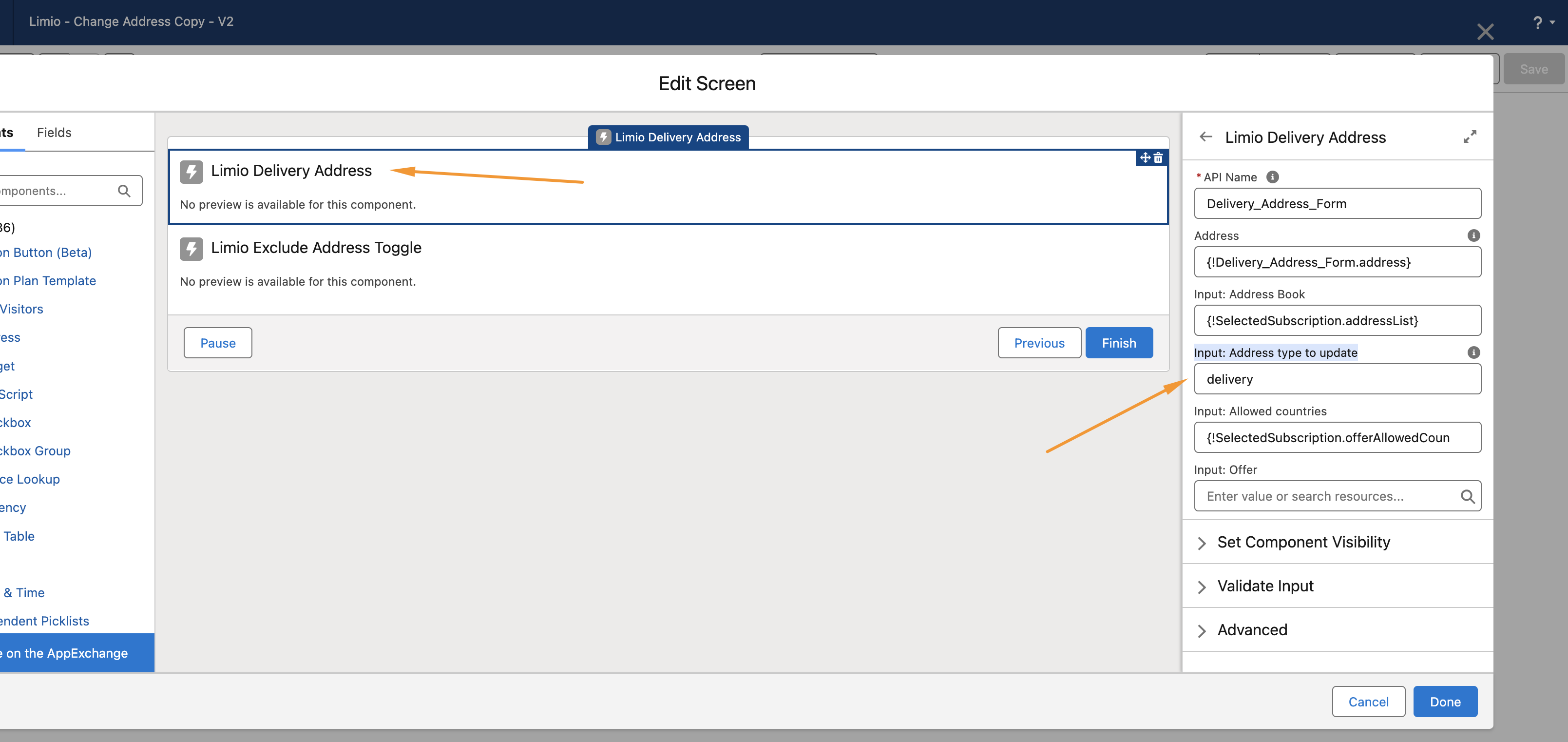Screen dimensions: 1568x742
Task: Open the Dependent Picklists component link
Action: pos(44,621)
